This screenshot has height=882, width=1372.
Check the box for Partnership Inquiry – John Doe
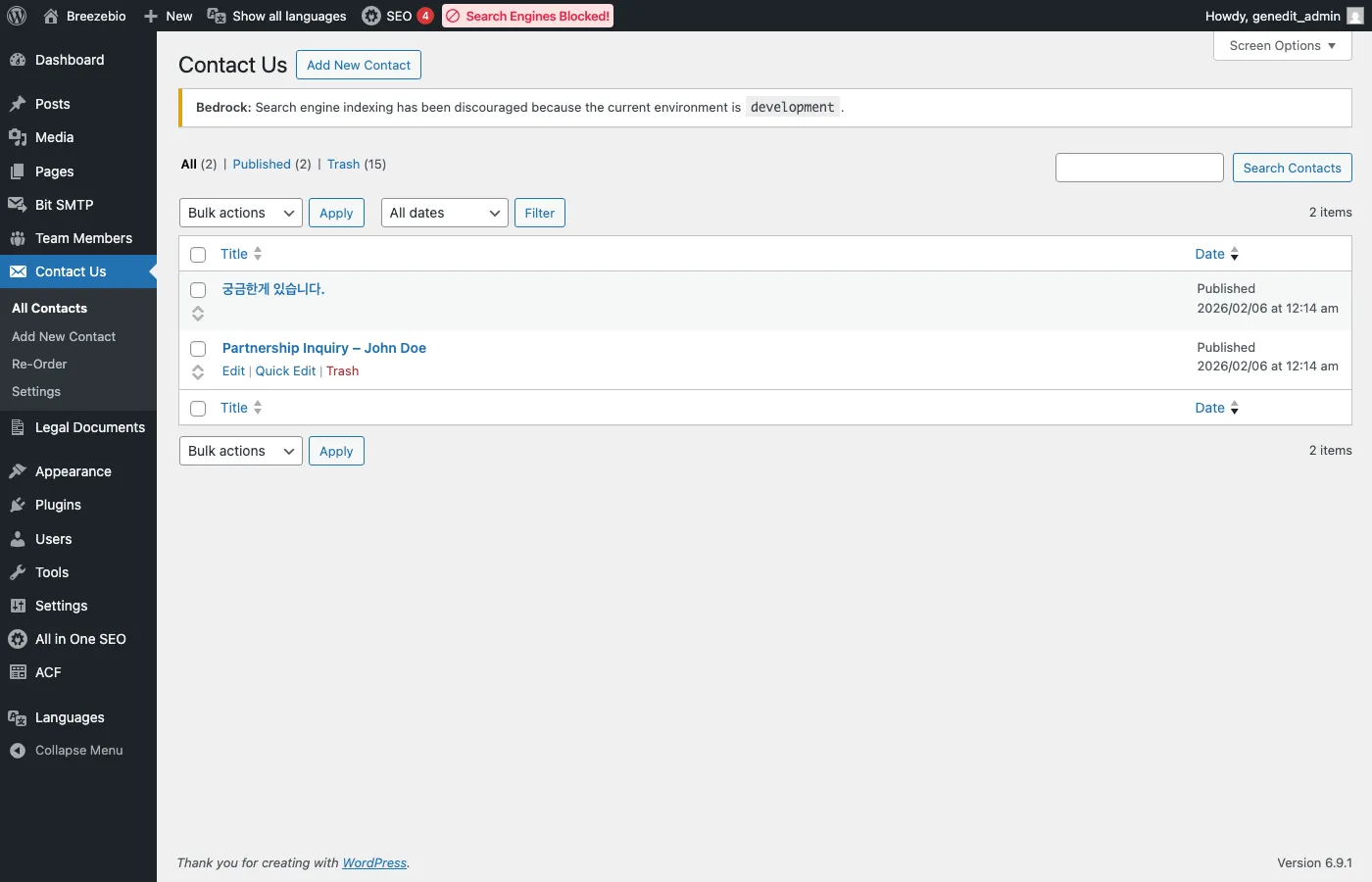pos(198,349)
